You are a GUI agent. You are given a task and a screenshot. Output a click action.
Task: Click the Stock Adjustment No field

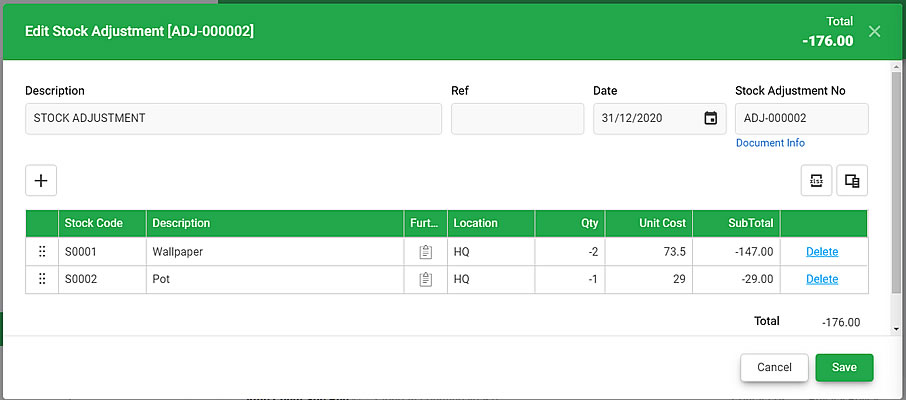[x=802, y=118]
